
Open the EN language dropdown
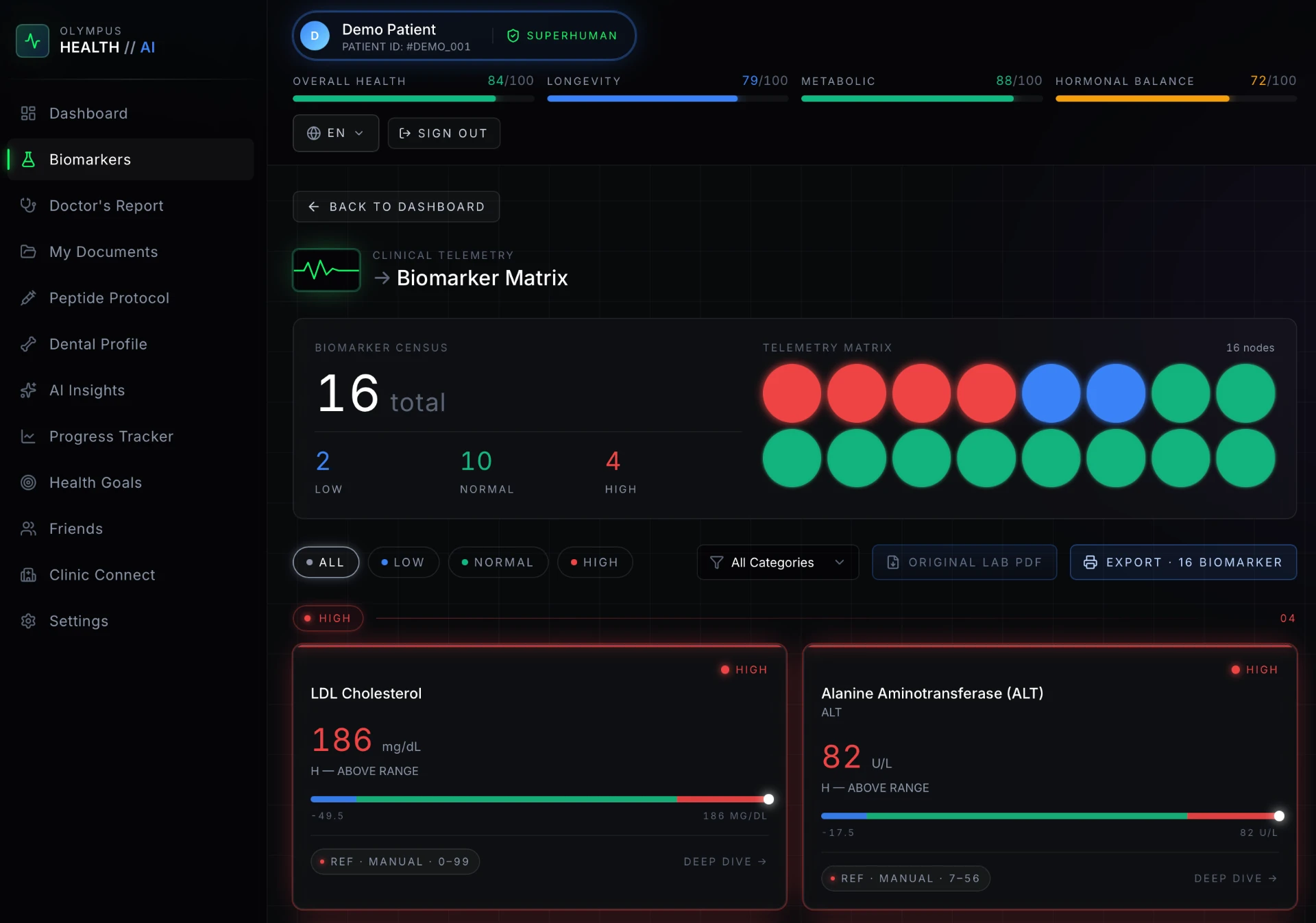pyautogui.click(x=336, y=133)
